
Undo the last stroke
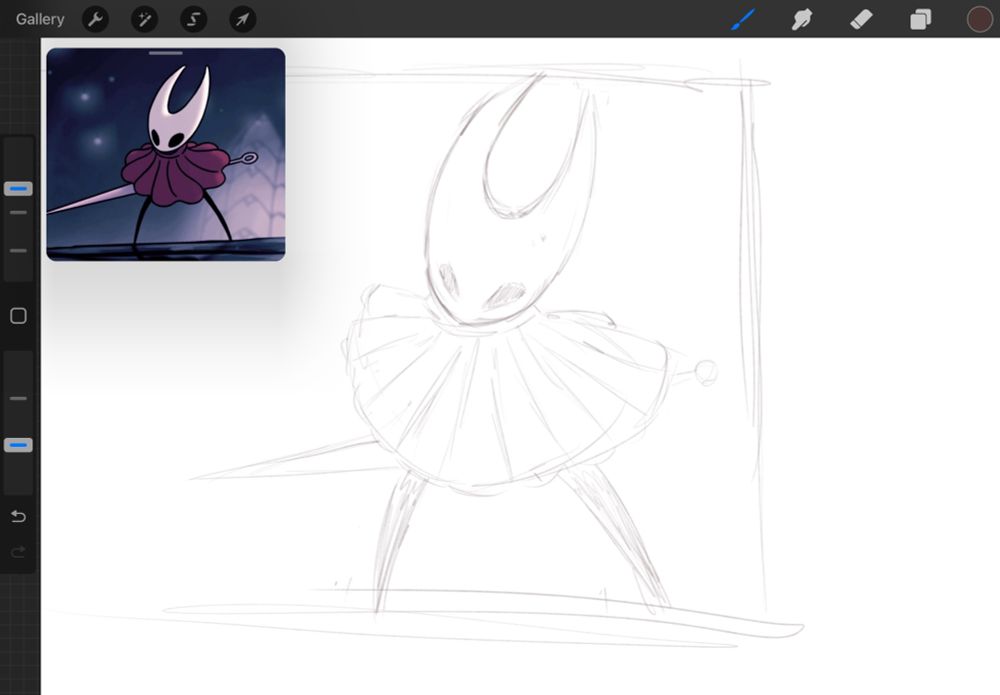coord(18,516)
